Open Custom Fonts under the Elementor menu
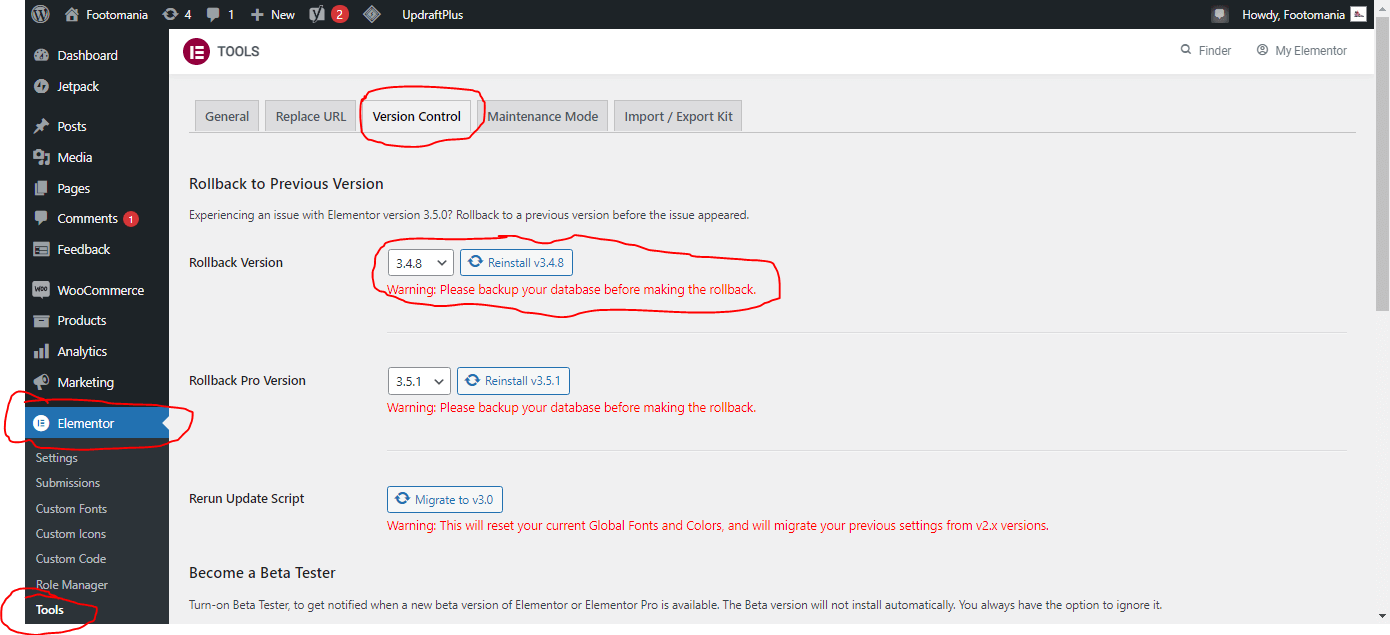Screen dimensions: 1390x635 coord(71,508)
